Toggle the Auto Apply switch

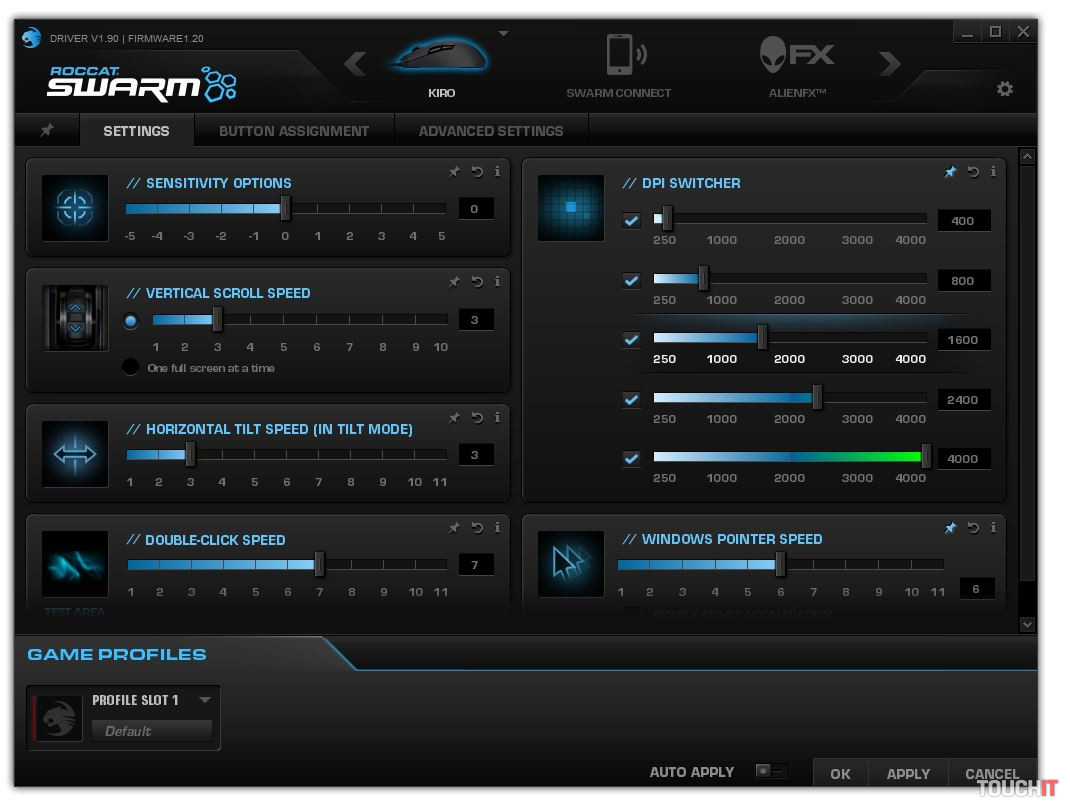click(x=771, y=772)
